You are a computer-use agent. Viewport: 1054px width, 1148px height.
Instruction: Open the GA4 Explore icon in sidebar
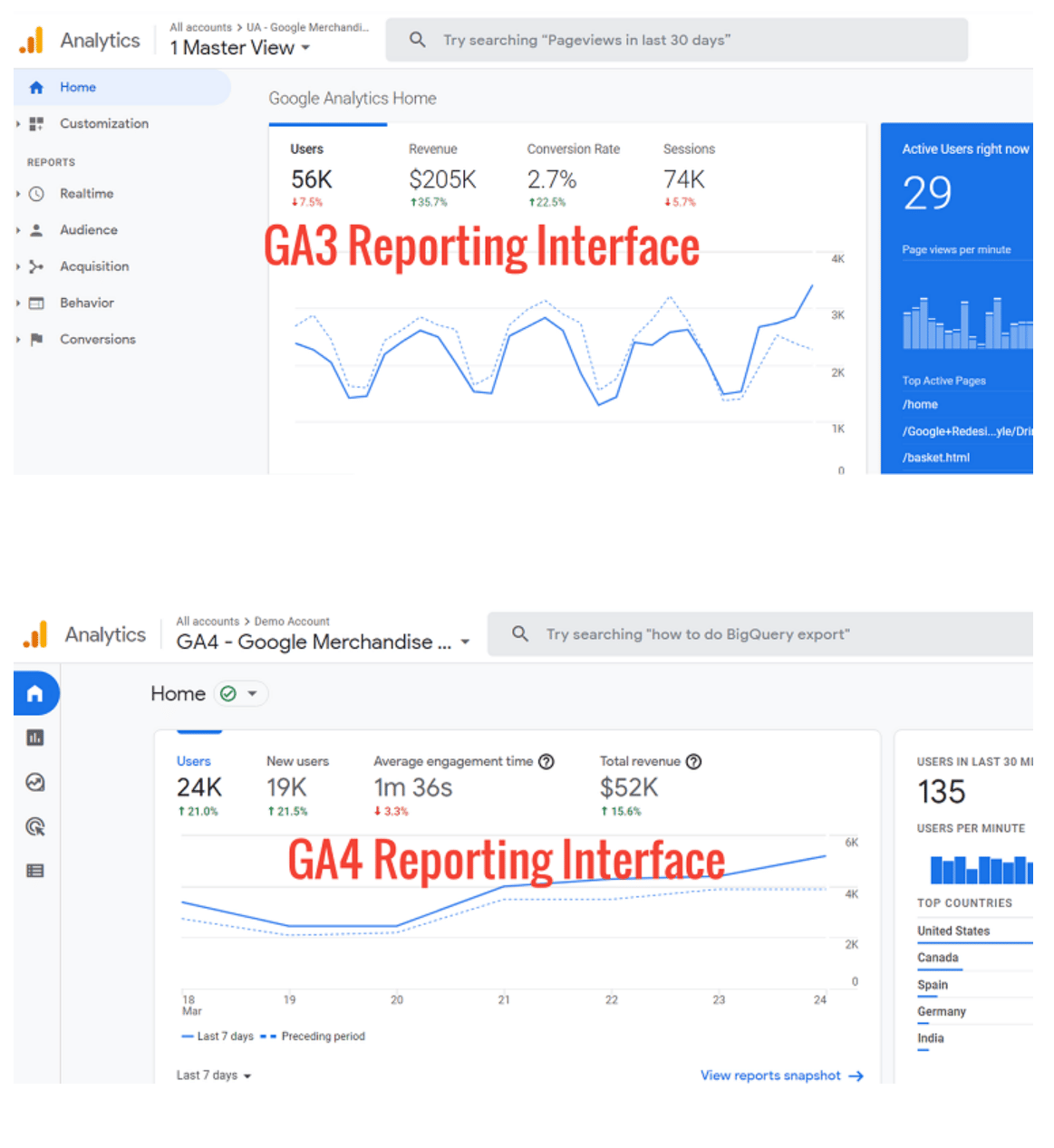35,782
